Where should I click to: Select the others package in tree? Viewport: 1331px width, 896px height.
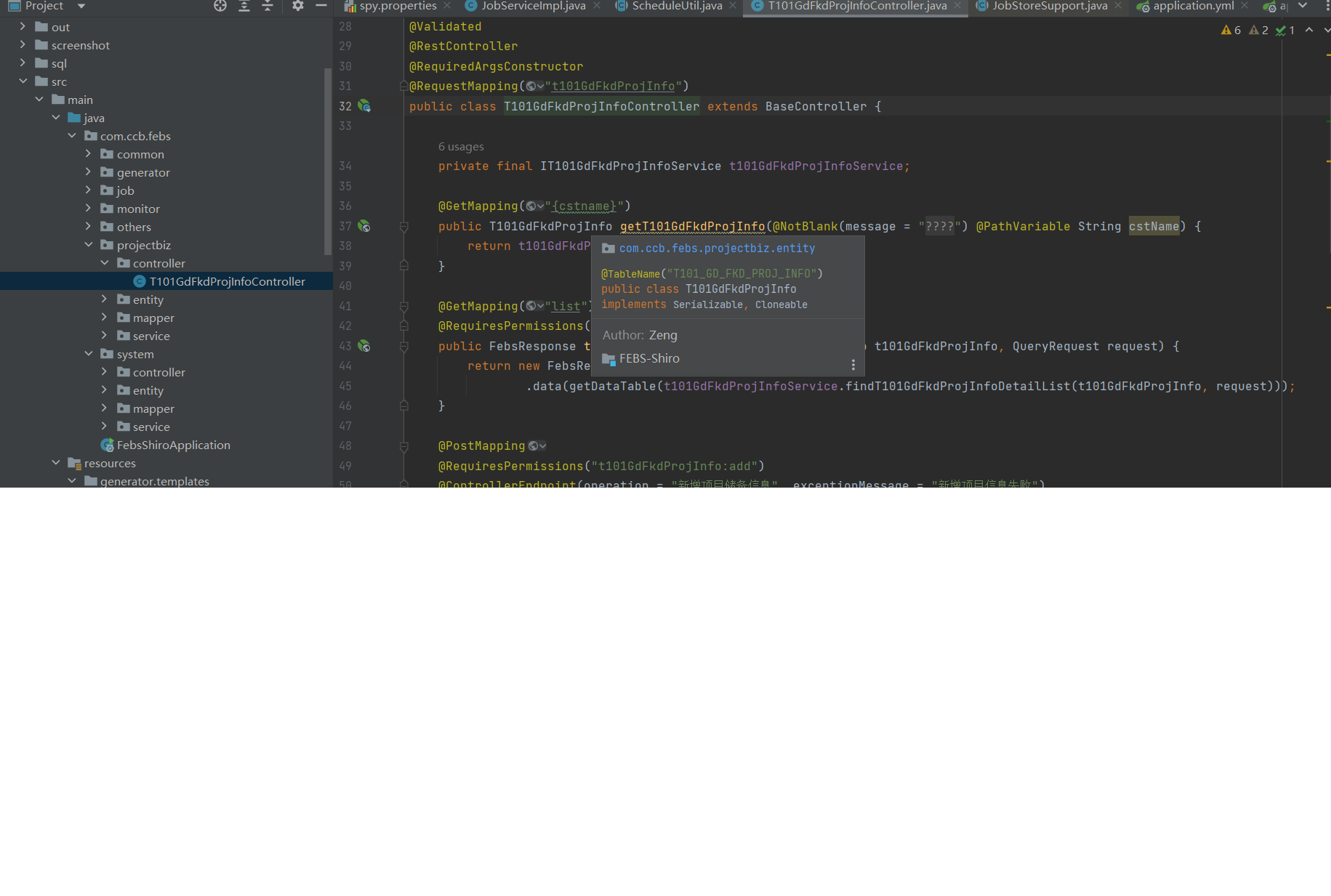click(x=134, y=227)
